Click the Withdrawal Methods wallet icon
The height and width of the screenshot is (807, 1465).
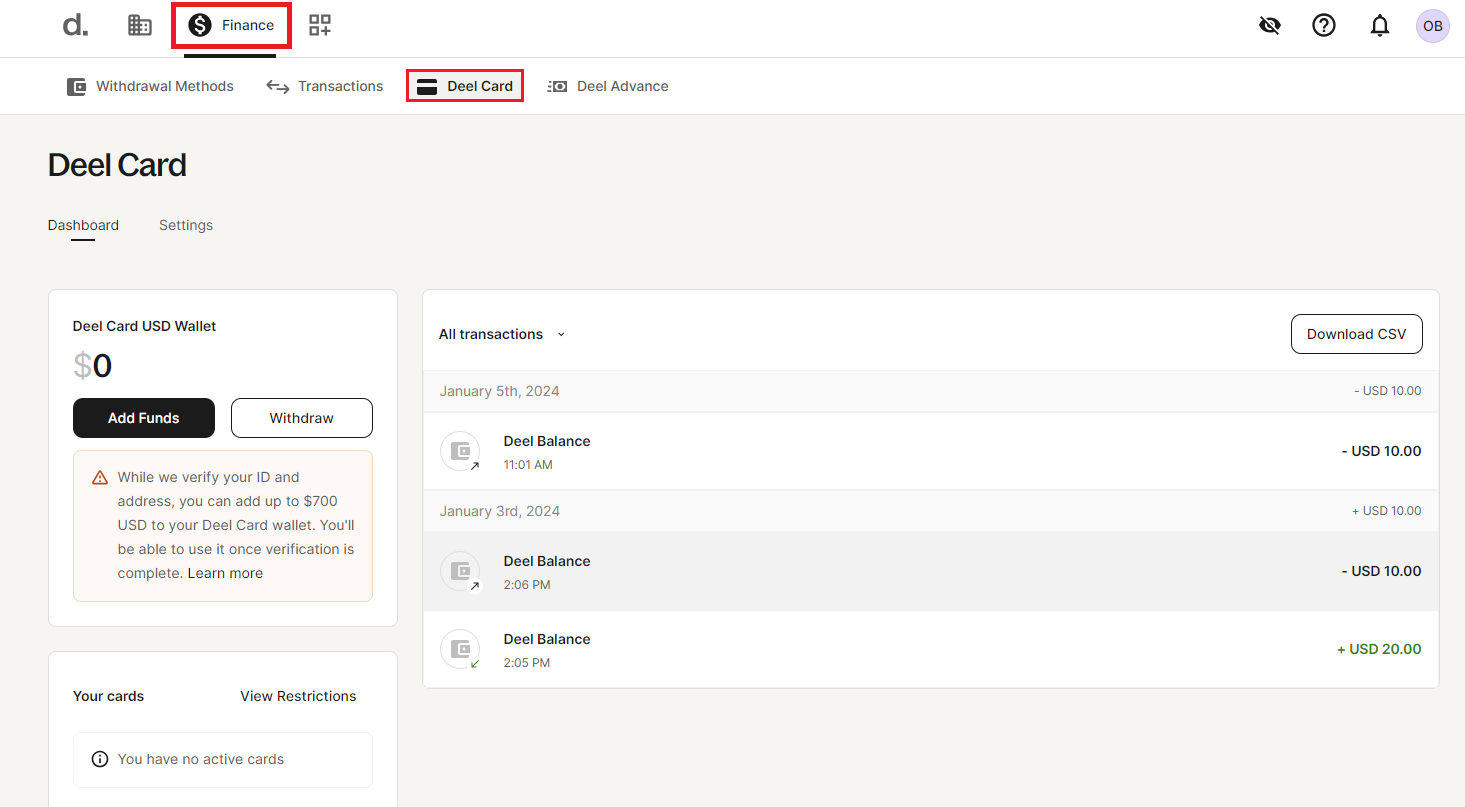tap(76, 87)
